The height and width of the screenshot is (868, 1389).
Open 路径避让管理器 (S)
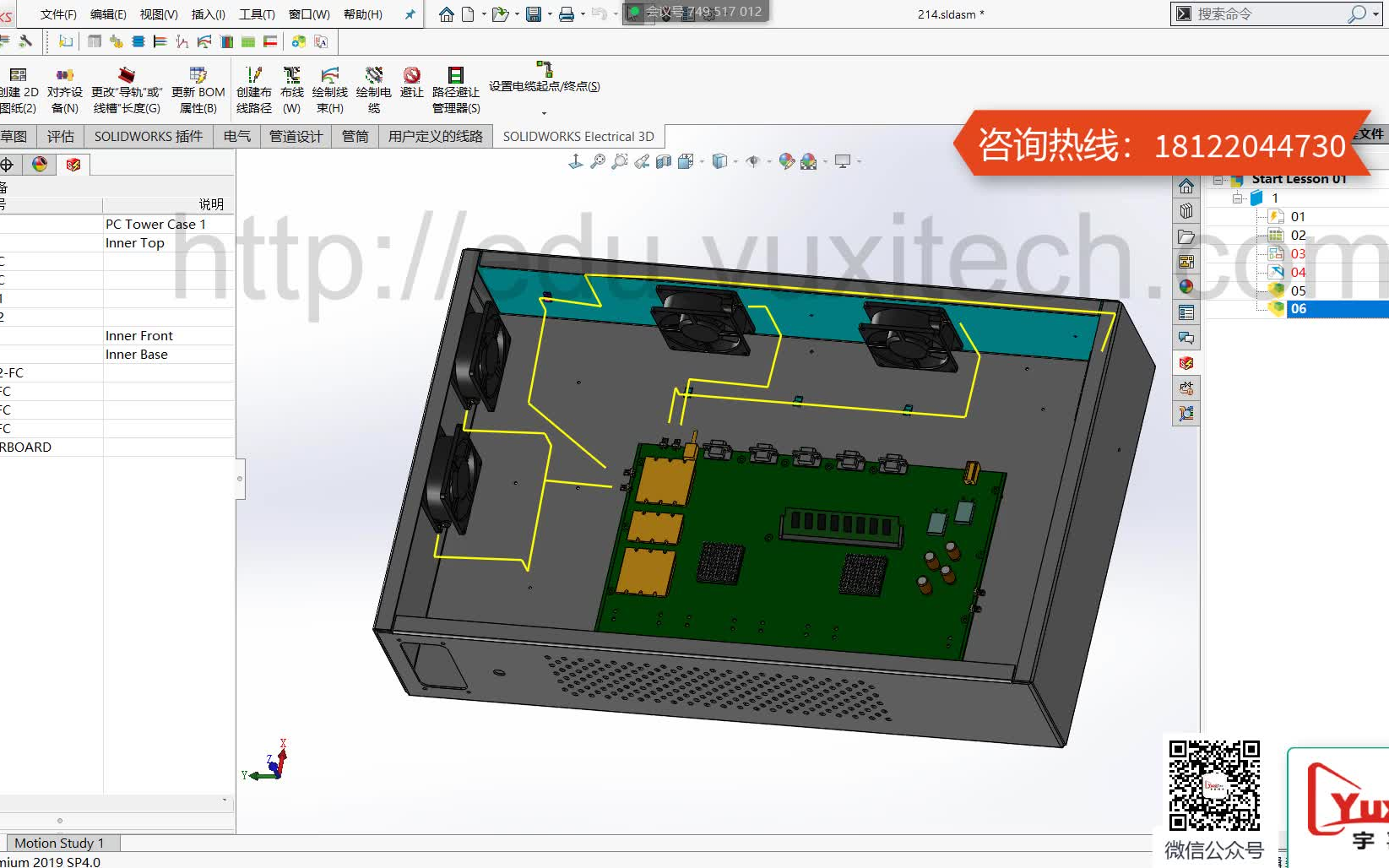456,90
